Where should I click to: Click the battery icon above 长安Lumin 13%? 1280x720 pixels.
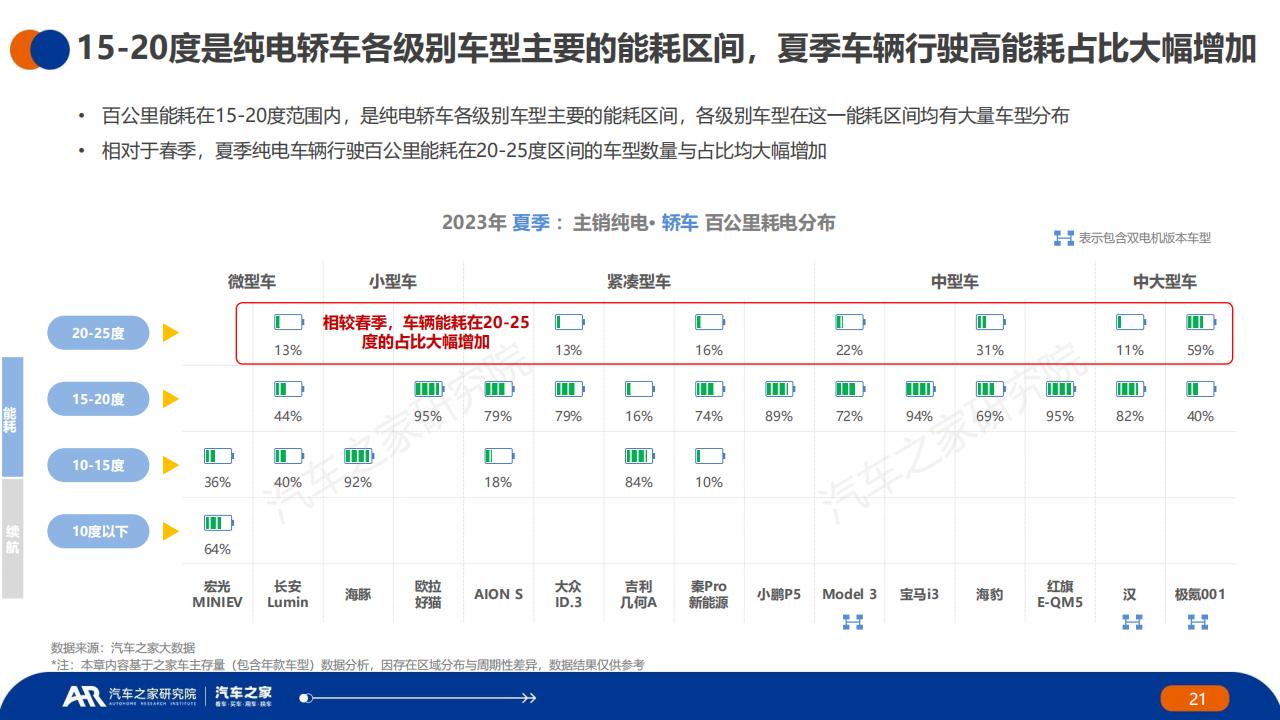pos(289,322)
